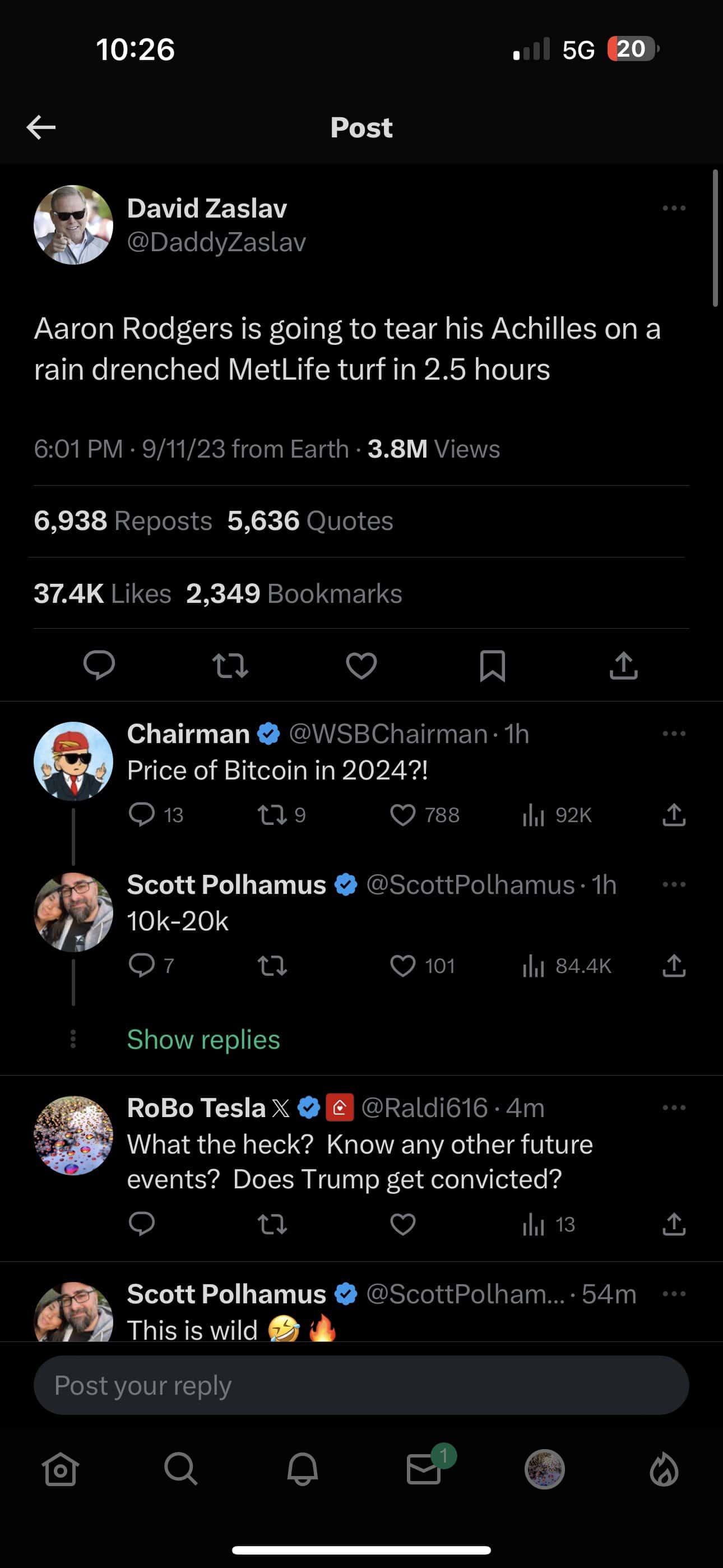Share the main post via share icon
This screenshot has width=723, height=1568.
624,665
